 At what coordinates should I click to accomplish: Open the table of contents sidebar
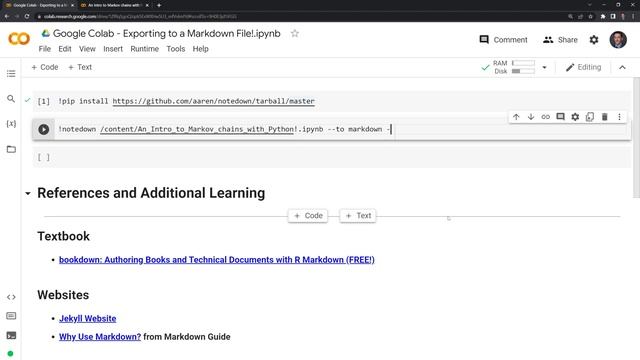click(11, 73)
